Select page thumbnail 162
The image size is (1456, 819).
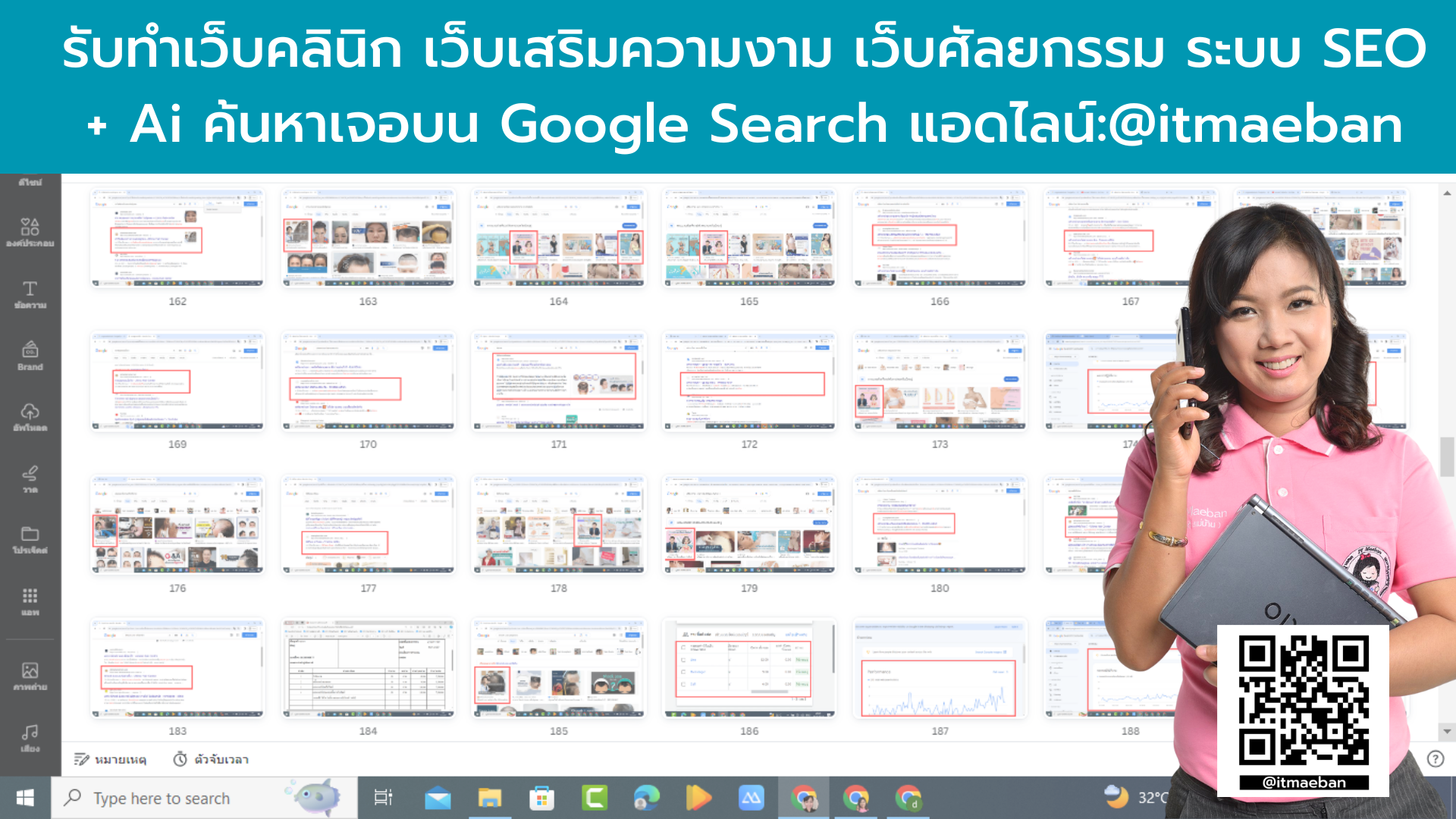pos(177,238)
